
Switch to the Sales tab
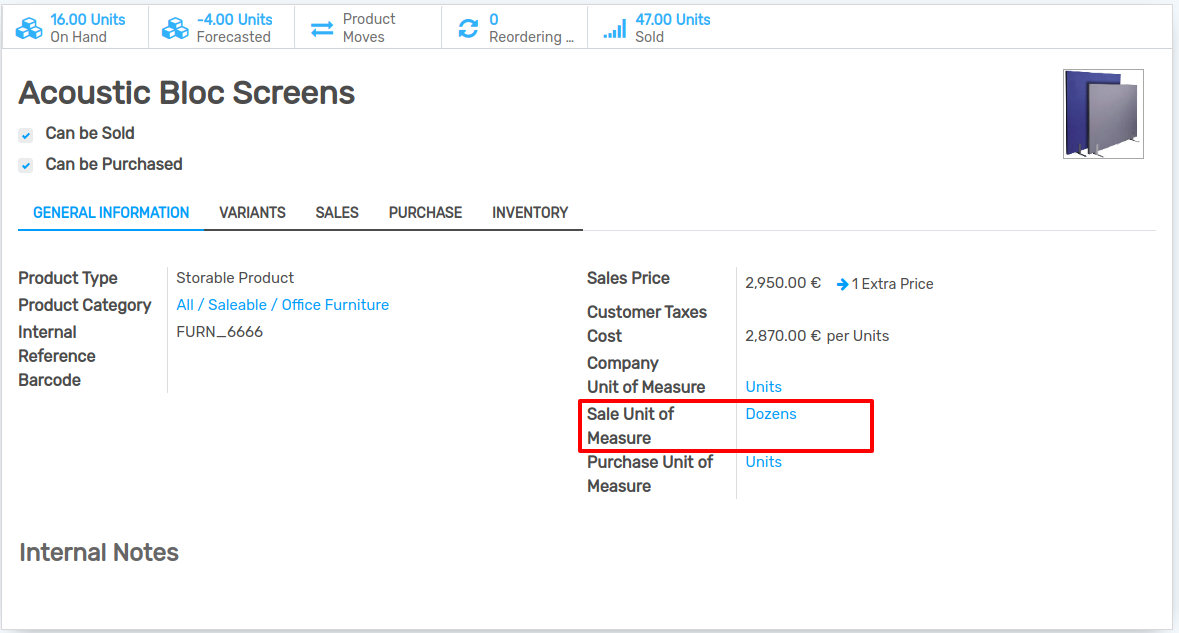[x=337, y=212]
